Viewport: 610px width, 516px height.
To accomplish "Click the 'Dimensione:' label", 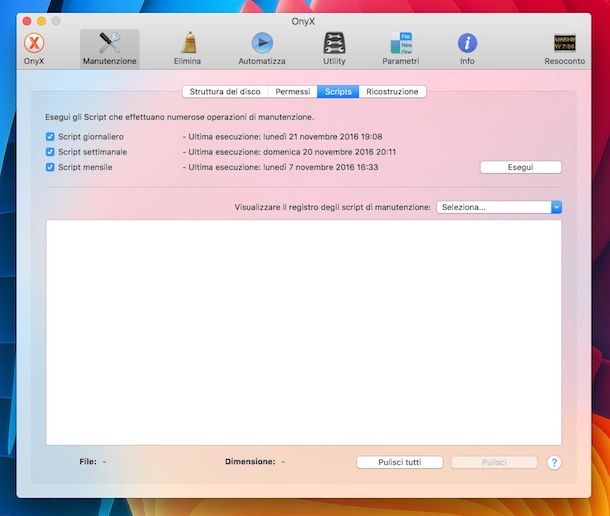I will click(x=250, y=462).
